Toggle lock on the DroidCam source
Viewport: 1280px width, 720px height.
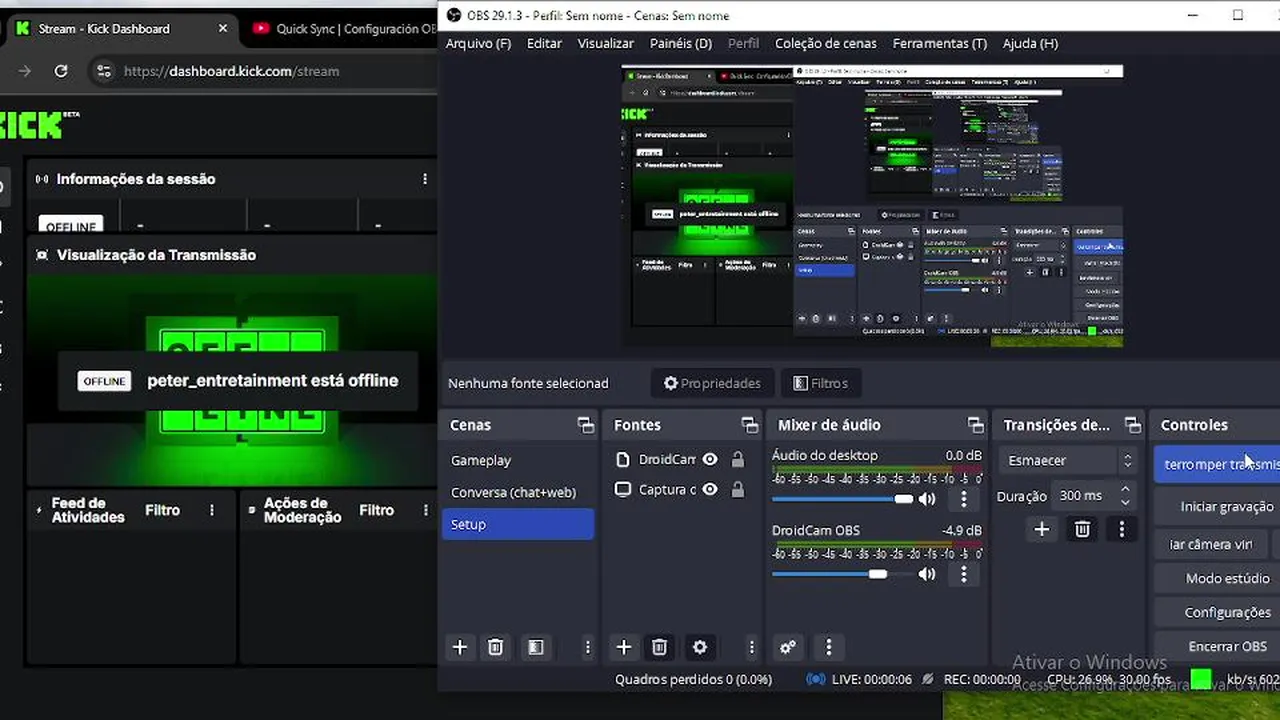[737, 460]
